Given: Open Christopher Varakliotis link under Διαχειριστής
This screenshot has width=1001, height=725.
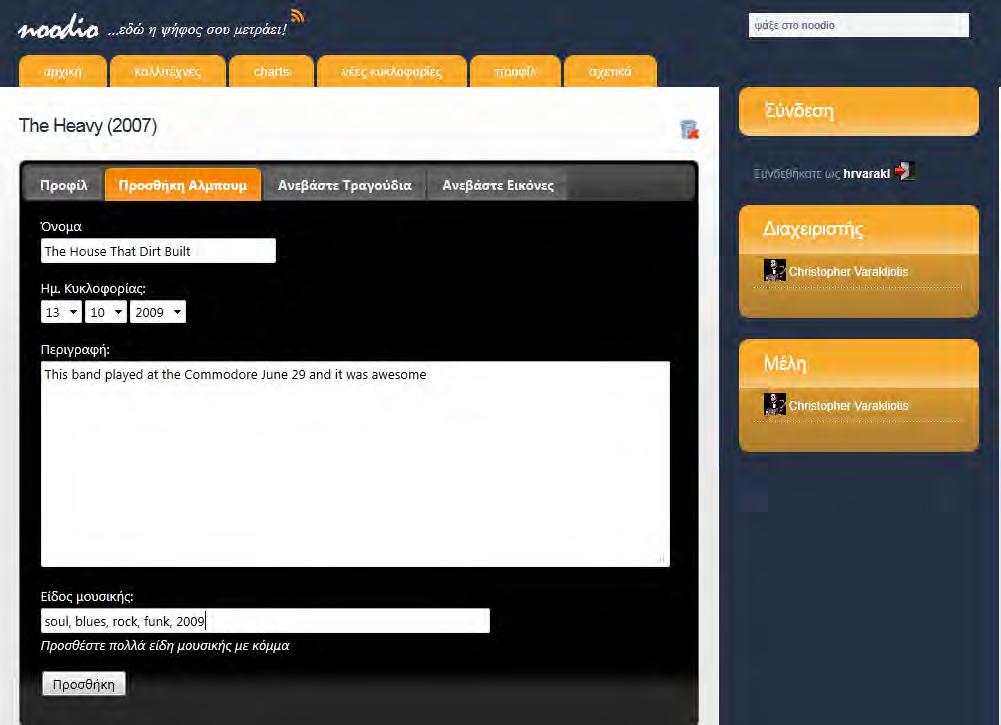Looking at the screenshot, I should click(848, 272).
